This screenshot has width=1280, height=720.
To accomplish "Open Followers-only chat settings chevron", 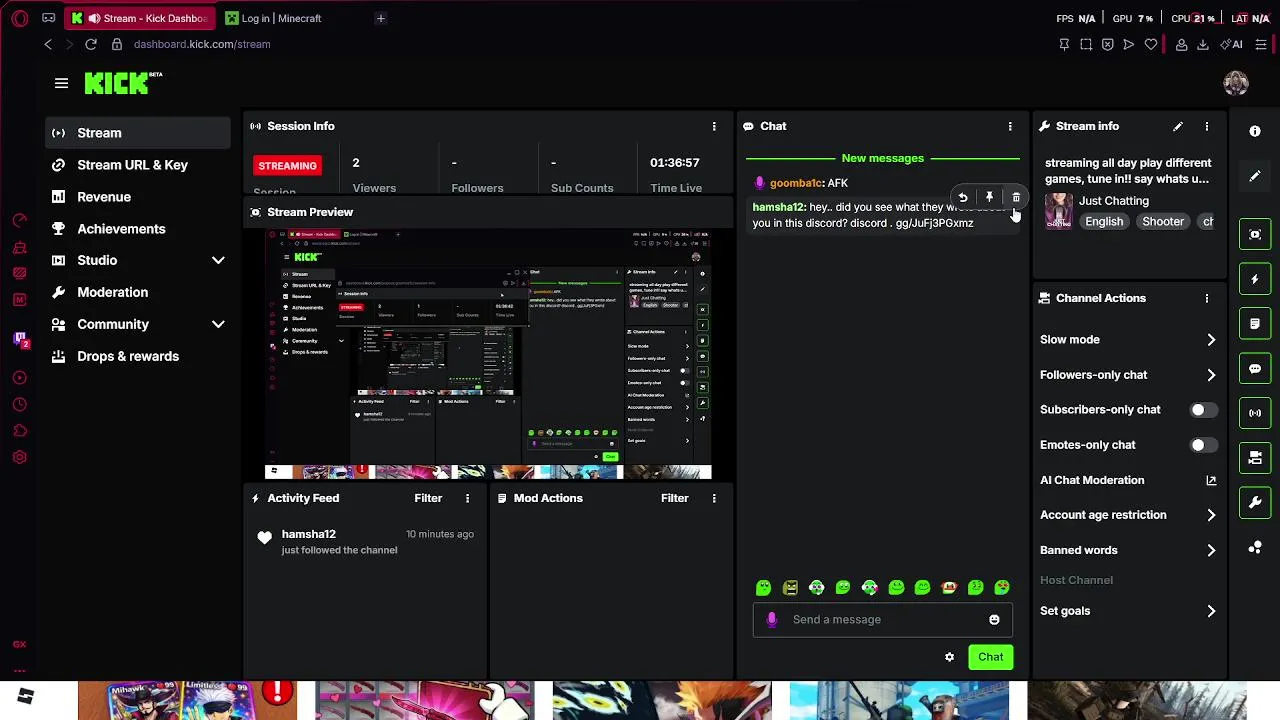I will tap(1211, 375).
